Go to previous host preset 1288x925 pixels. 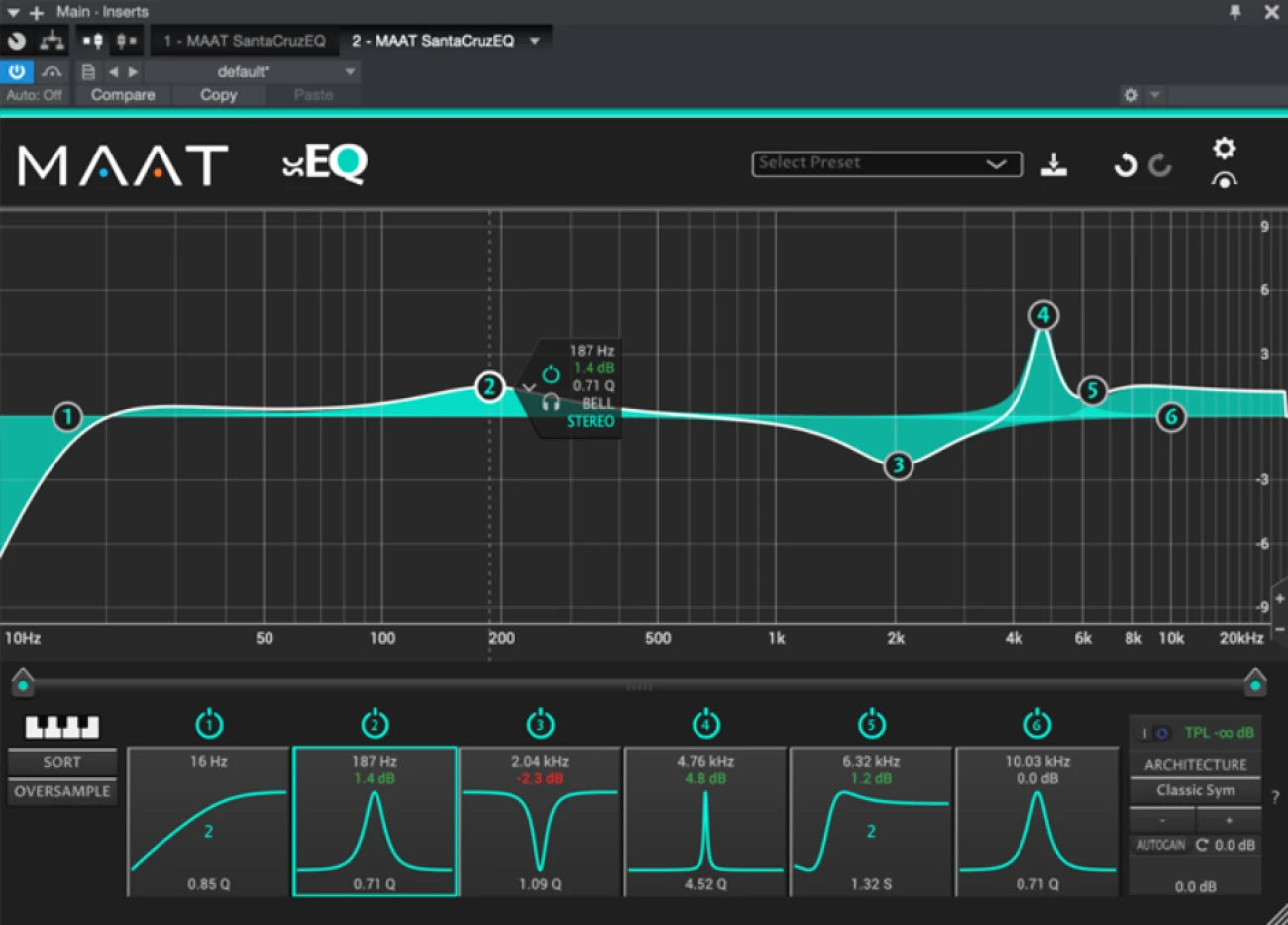(x=113, y=71)
